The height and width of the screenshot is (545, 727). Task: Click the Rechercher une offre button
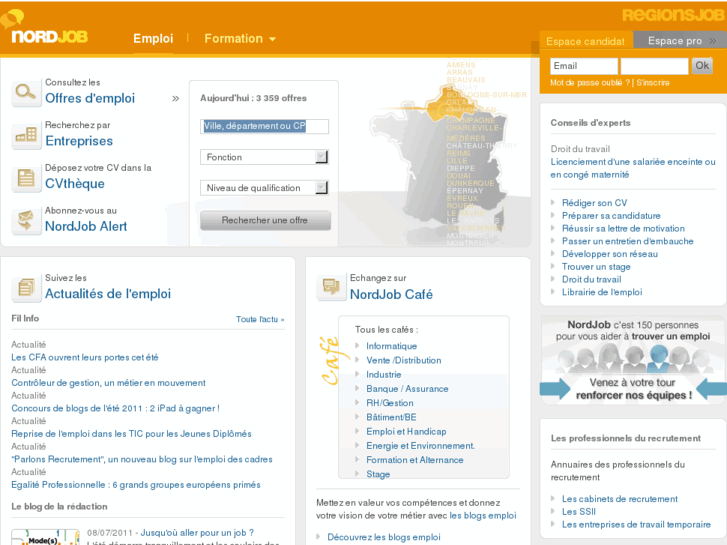pyautogui.click(x=265, y=220)
